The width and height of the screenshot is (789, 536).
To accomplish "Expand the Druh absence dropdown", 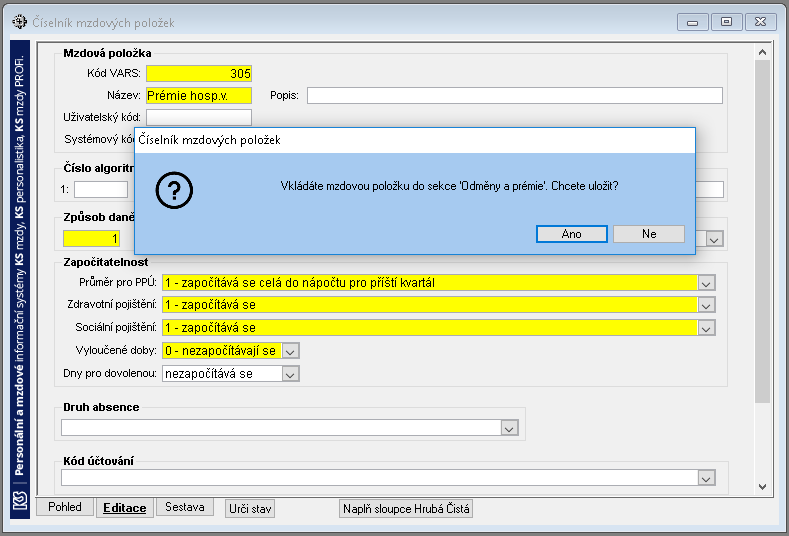I will pyautogui.click(x=509, y=428).
